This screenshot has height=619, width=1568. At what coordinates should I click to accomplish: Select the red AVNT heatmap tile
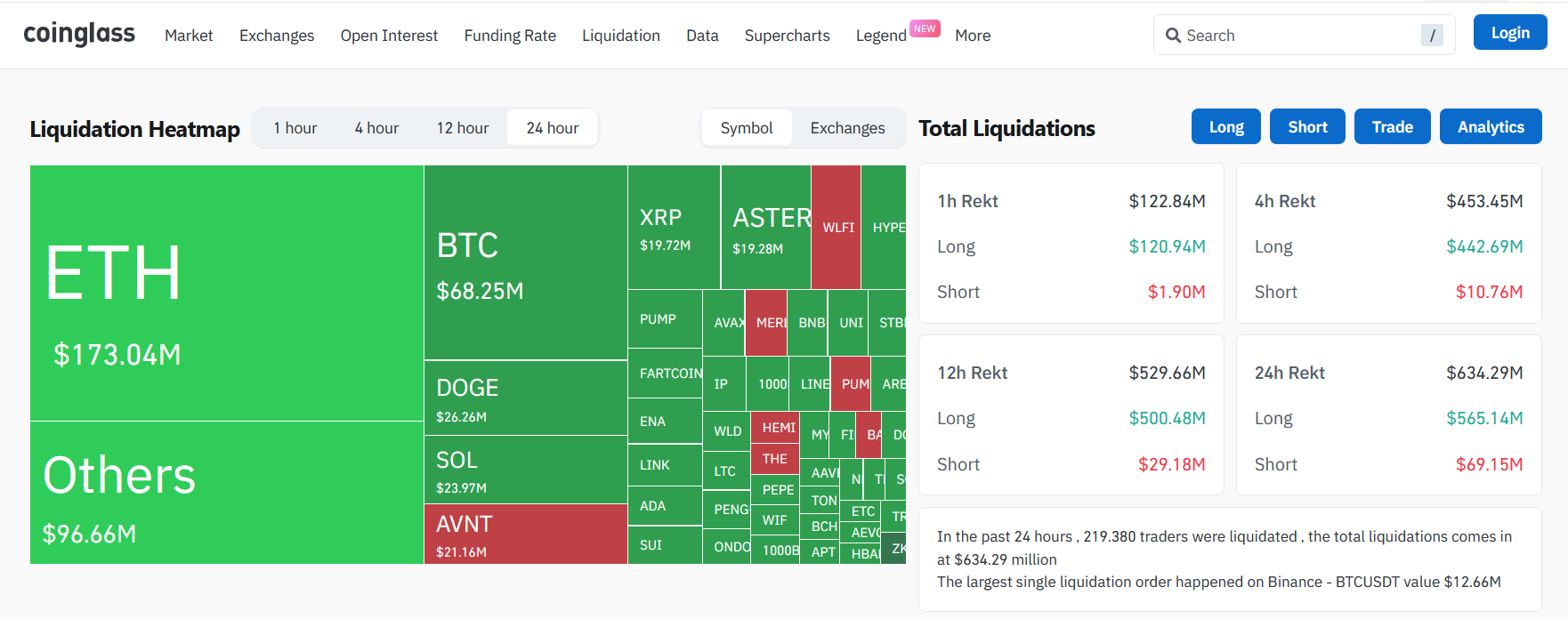[525, 535]
